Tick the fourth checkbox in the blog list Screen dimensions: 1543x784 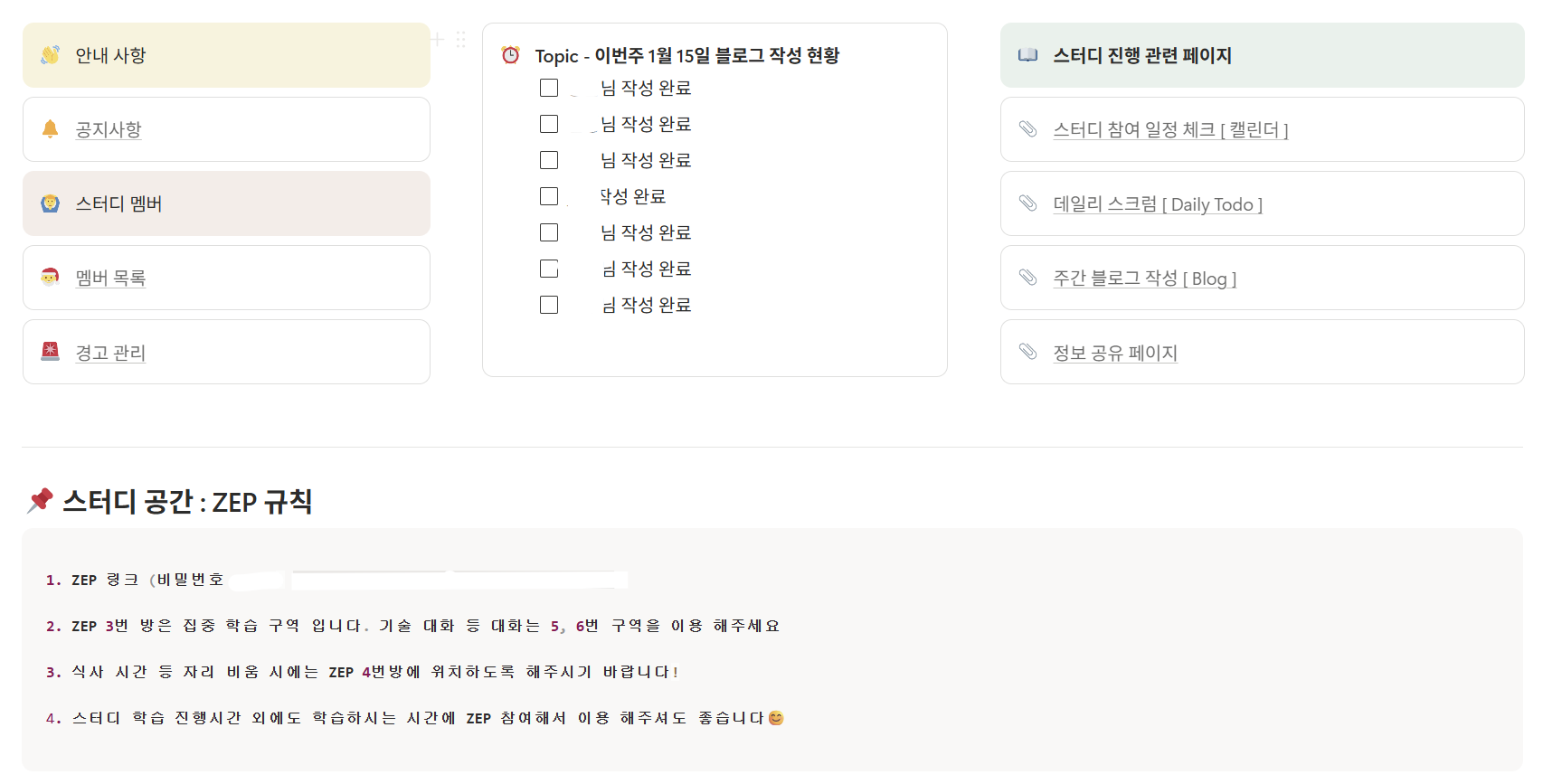click(549, 196)
